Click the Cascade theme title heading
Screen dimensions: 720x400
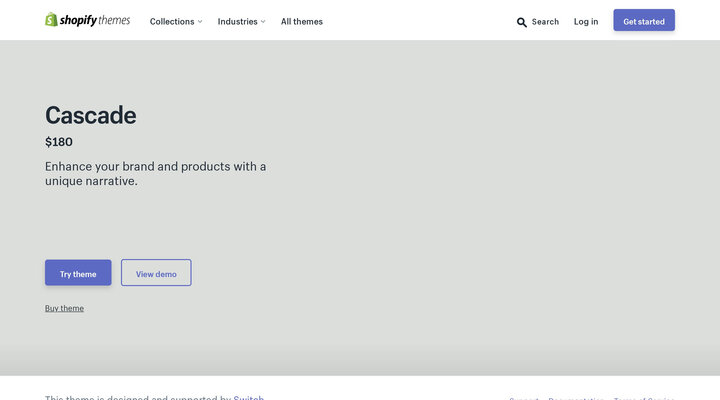click(x=91, y=115)
